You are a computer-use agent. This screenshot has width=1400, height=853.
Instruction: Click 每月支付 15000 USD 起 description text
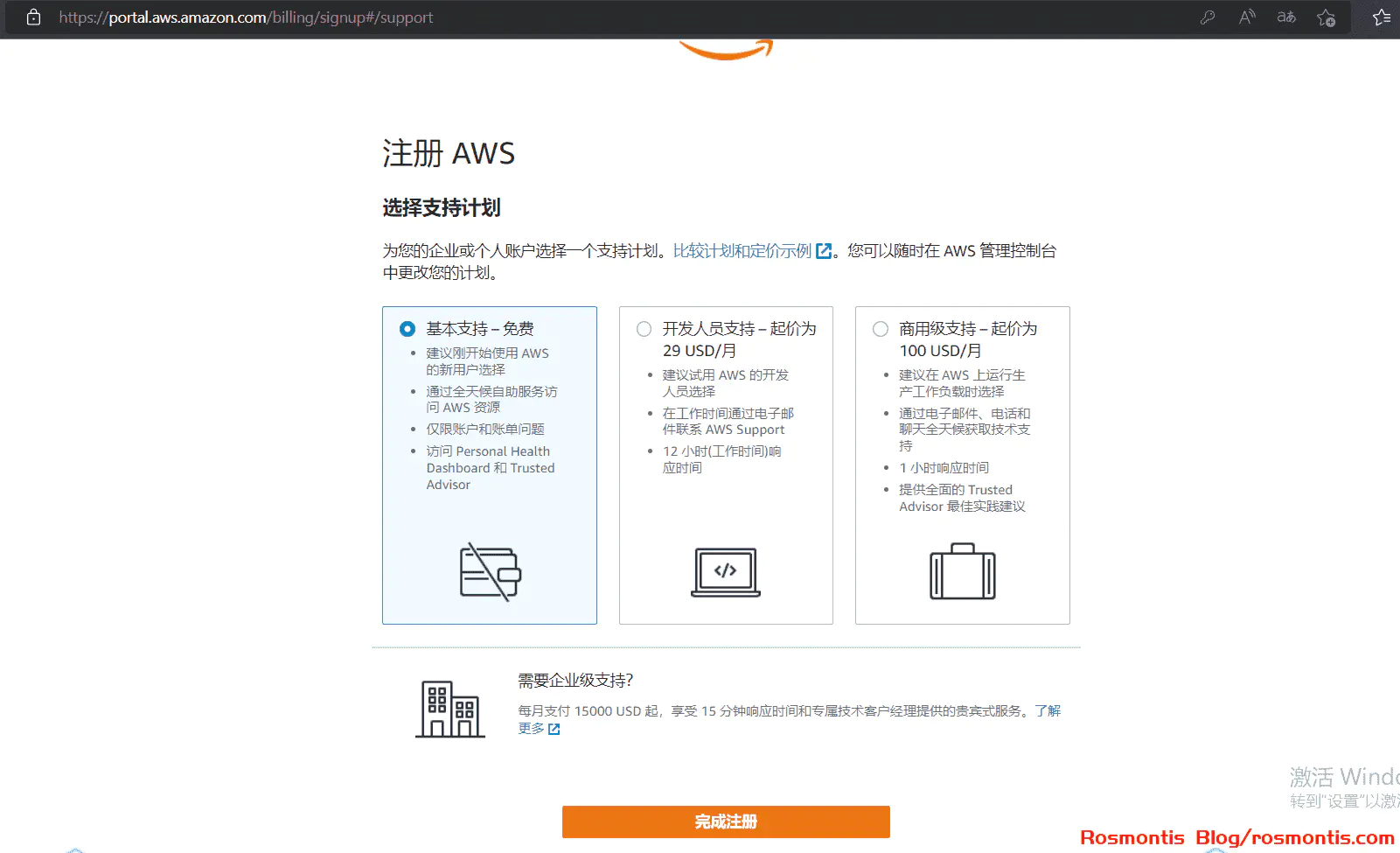[774, 711]
